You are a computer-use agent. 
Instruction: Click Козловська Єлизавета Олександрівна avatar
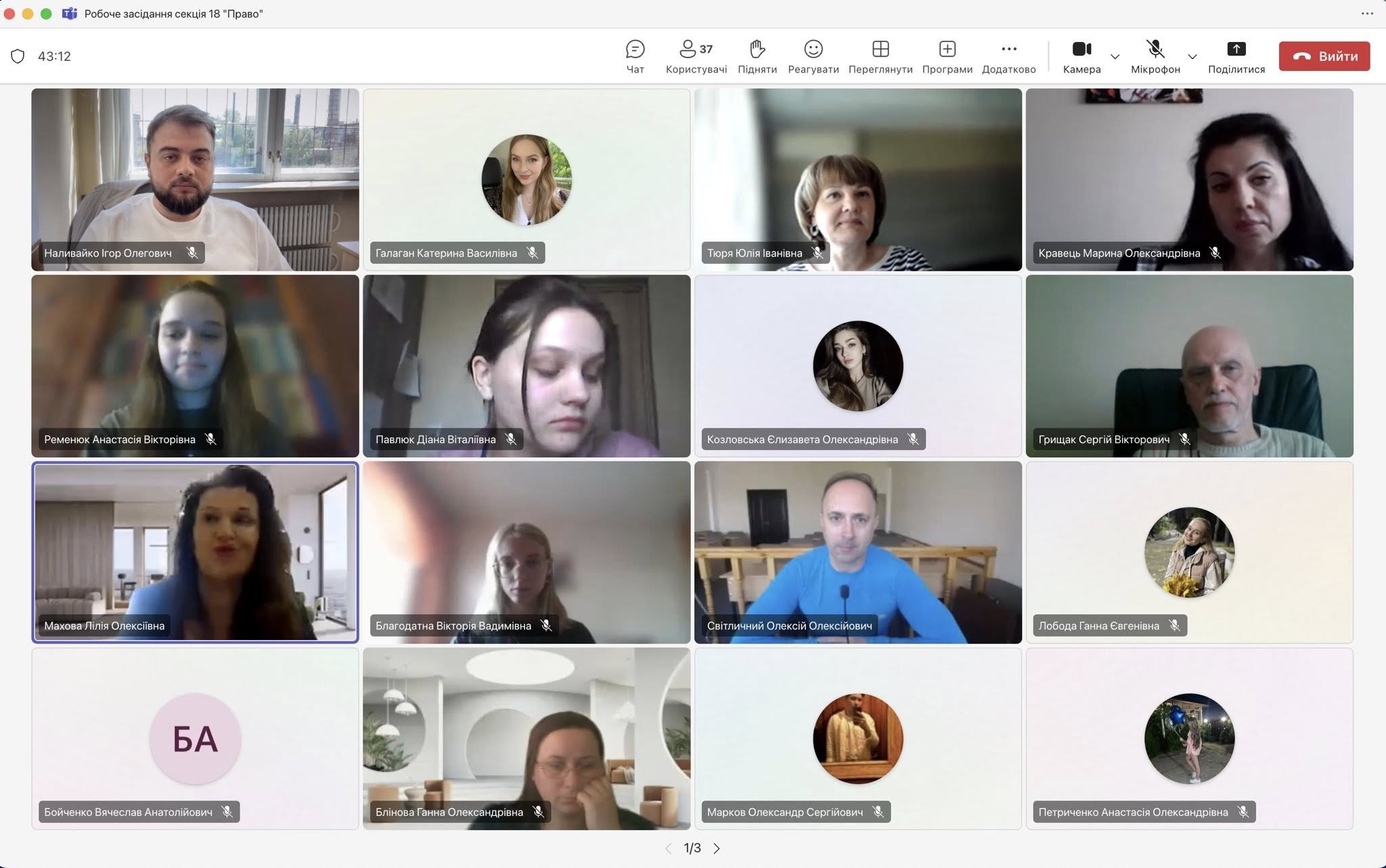[858, 366]
